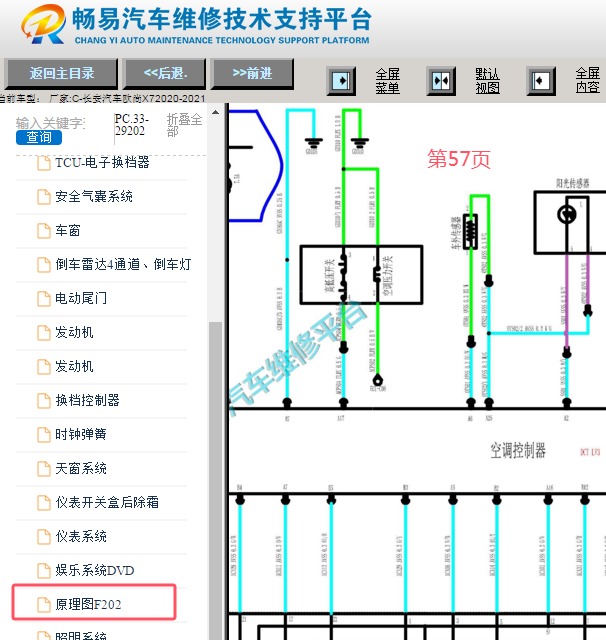Click document icon beside 仪表开关盒后除霜
The image size is (606, 640).
tap(44, 503)
